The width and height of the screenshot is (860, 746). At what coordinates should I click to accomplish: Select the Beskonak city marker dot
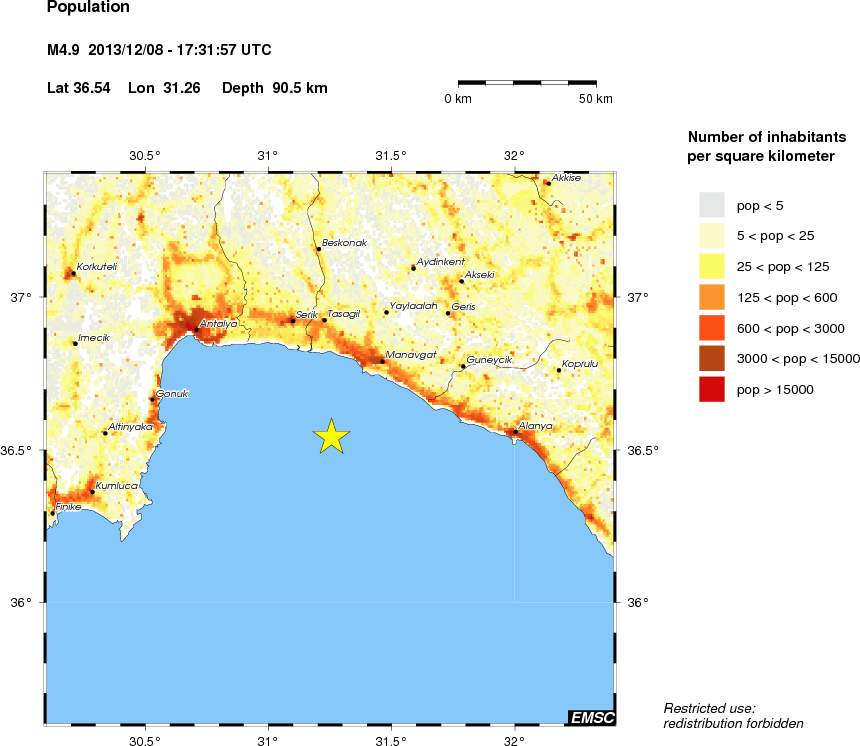pos(318,249)
